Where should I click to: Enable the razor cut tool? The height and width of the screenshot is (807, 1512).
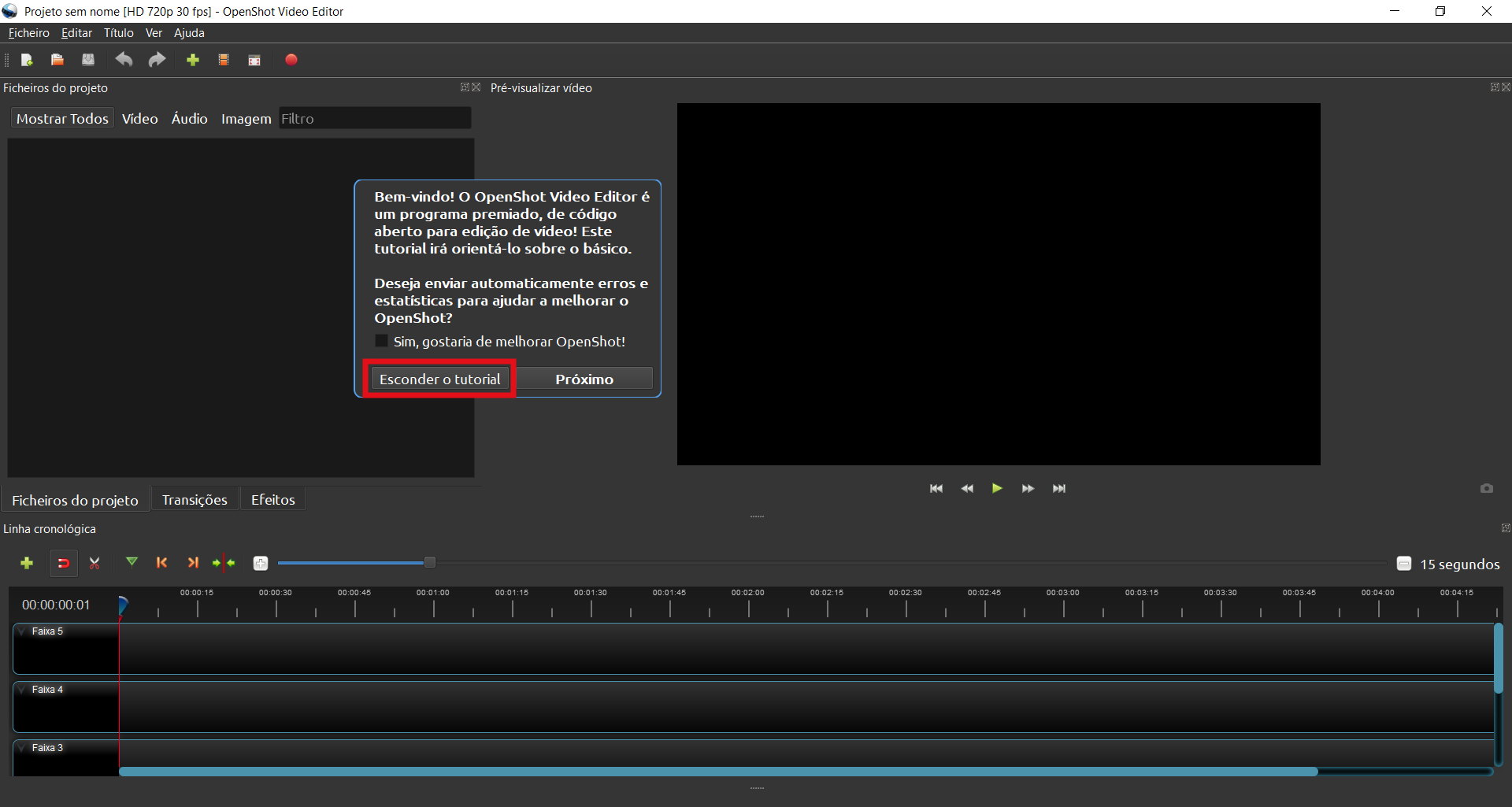[95, 563]
